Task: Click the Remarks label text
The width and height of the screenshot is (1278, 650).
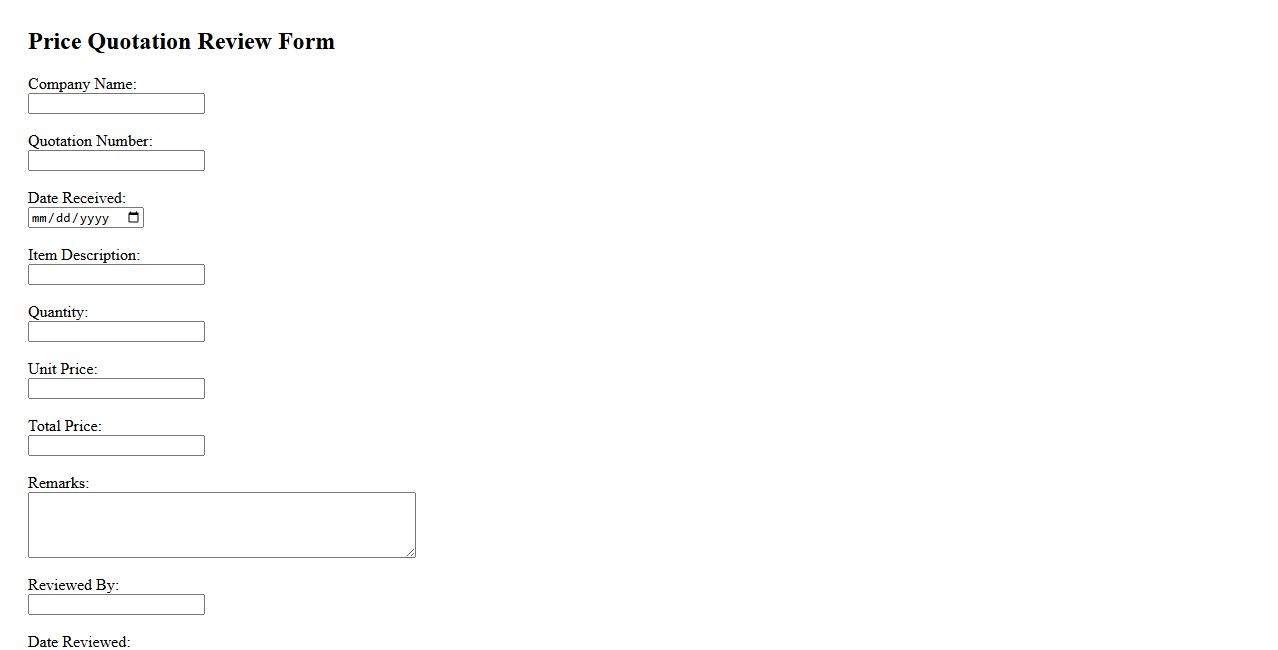Action: pos(58,483)
